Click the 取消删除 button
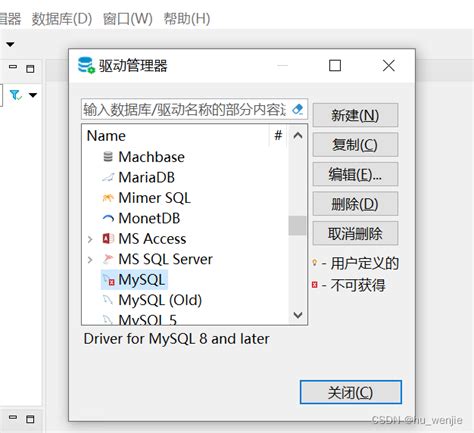474x433 pixels. [x=355, y=233]
